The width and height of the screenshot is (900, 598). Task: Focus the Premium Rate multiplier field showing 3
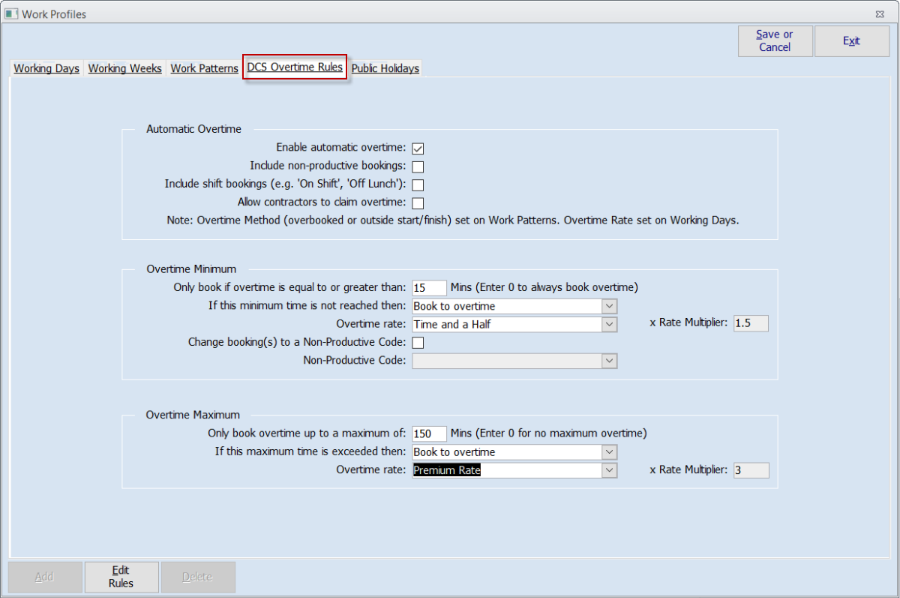tap(751, 470)
